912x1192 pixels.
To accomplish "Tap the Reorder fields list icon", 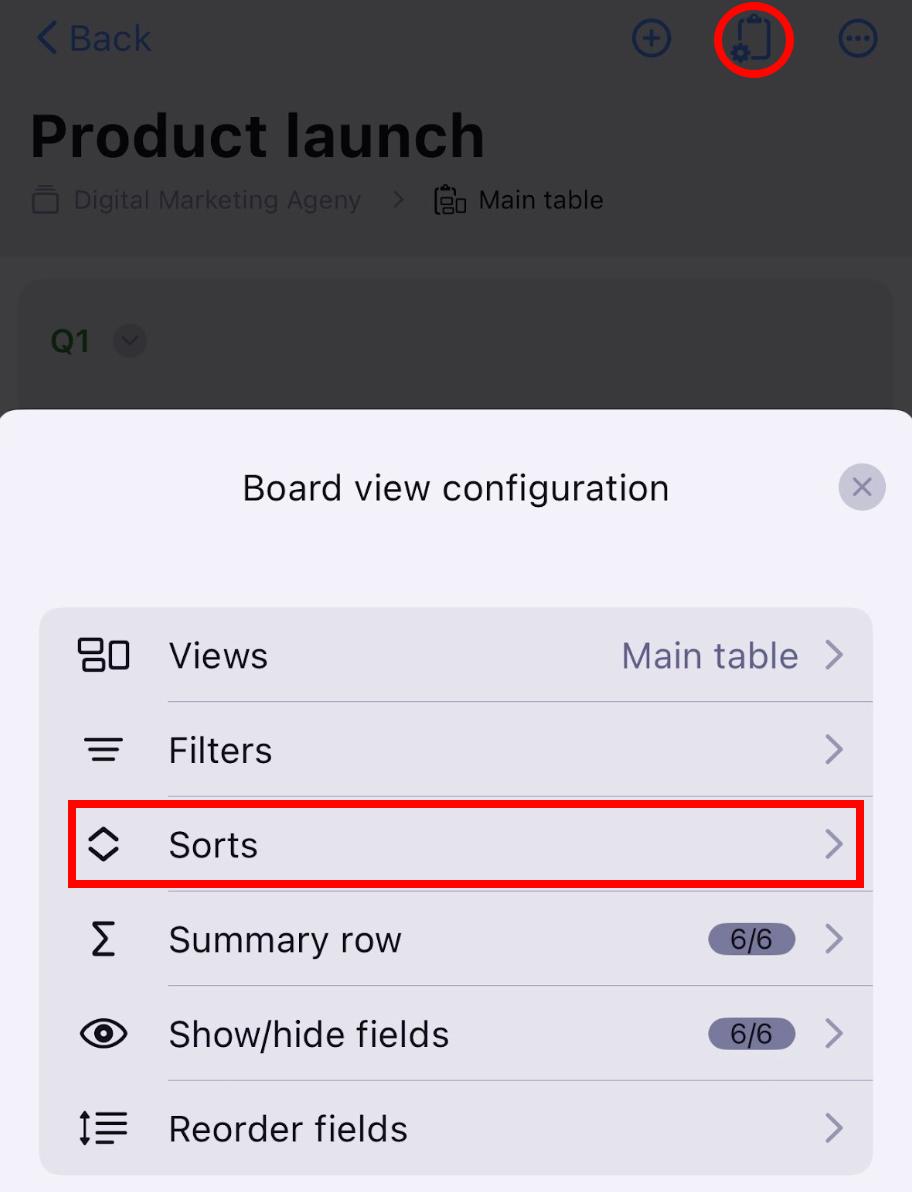I will [104, 1129].
